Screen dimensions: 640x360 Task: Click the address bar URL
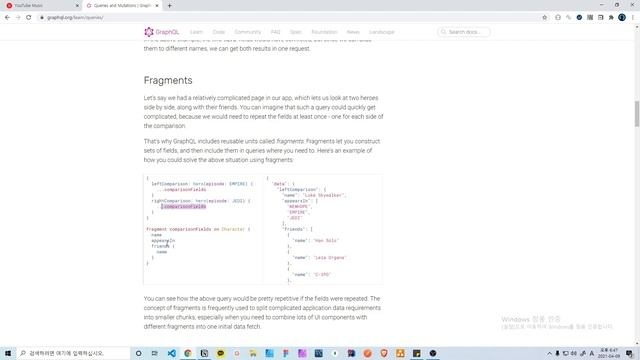75,18
